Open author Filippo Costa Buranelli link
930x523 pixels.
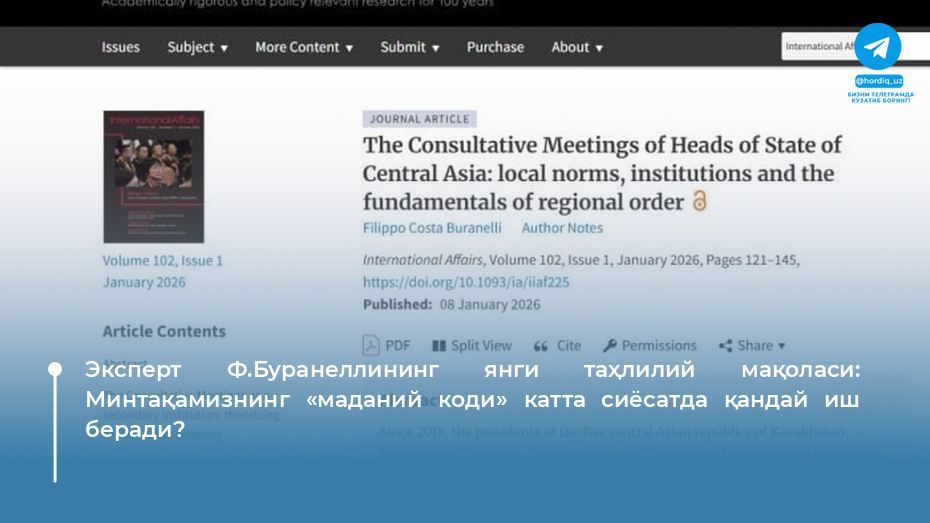(432, 228)
